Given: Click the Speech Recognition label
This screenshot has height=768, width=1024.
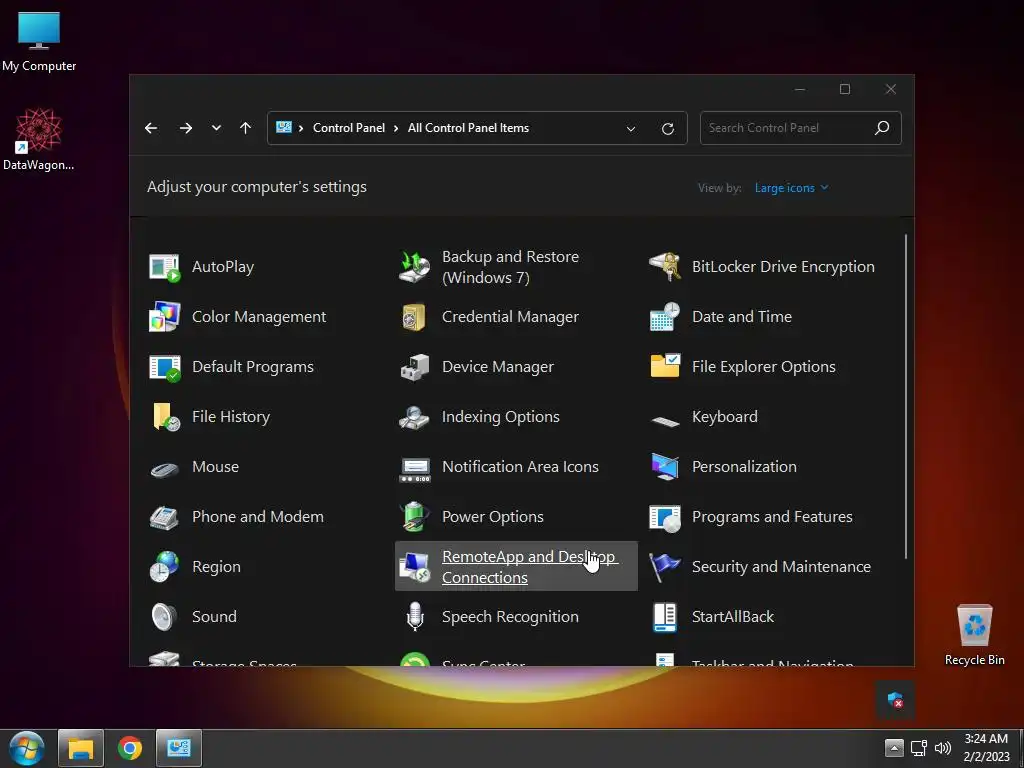Looking at the screenshot, I should coord(510,617).
